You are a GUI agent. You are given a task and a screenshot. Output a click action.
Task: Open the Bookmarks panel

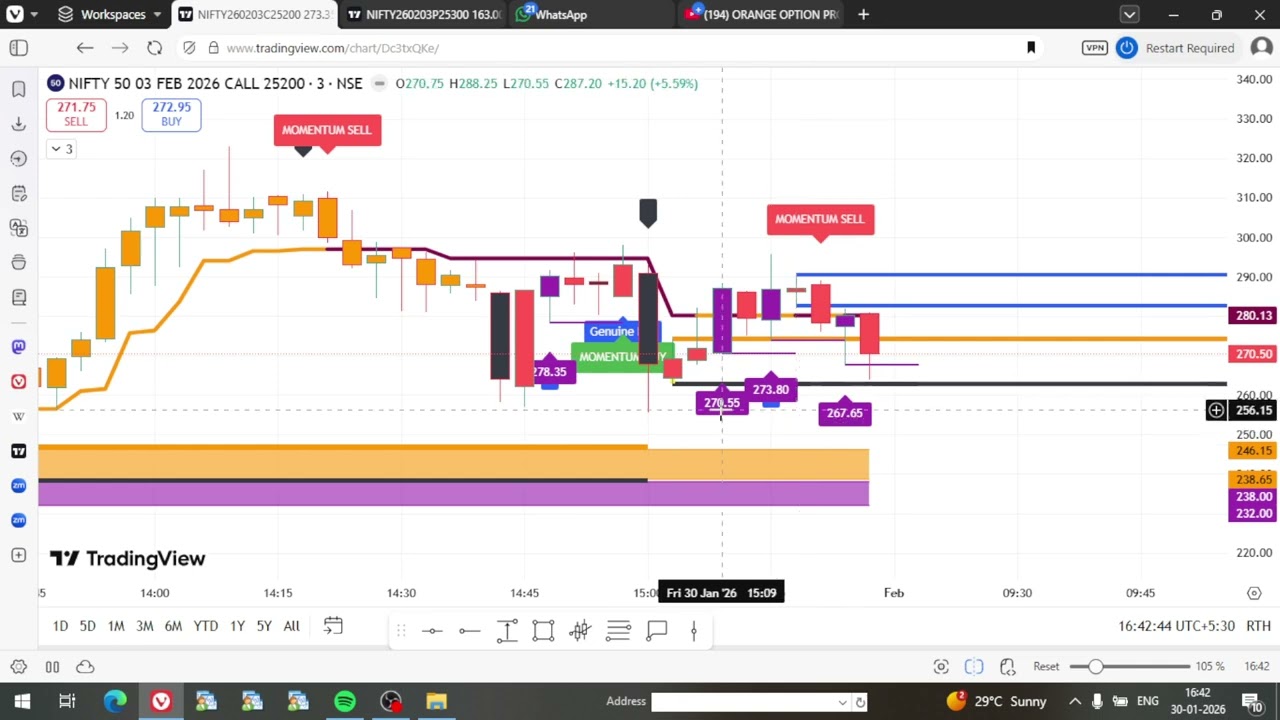[18, 89]
